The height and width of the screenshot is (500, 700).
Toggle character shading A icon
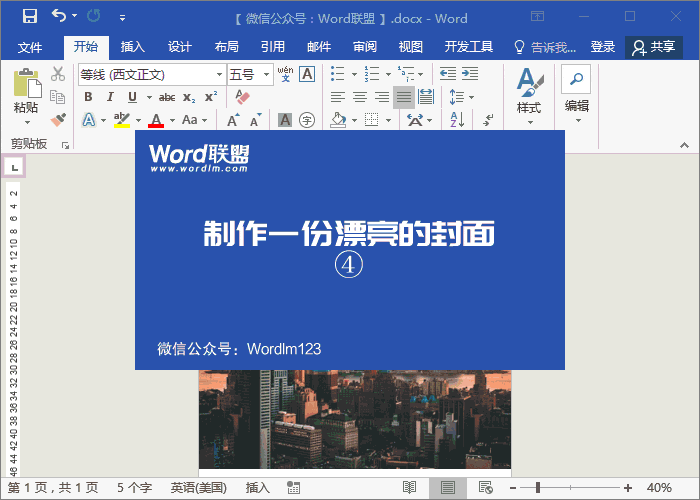pos(285,120)
